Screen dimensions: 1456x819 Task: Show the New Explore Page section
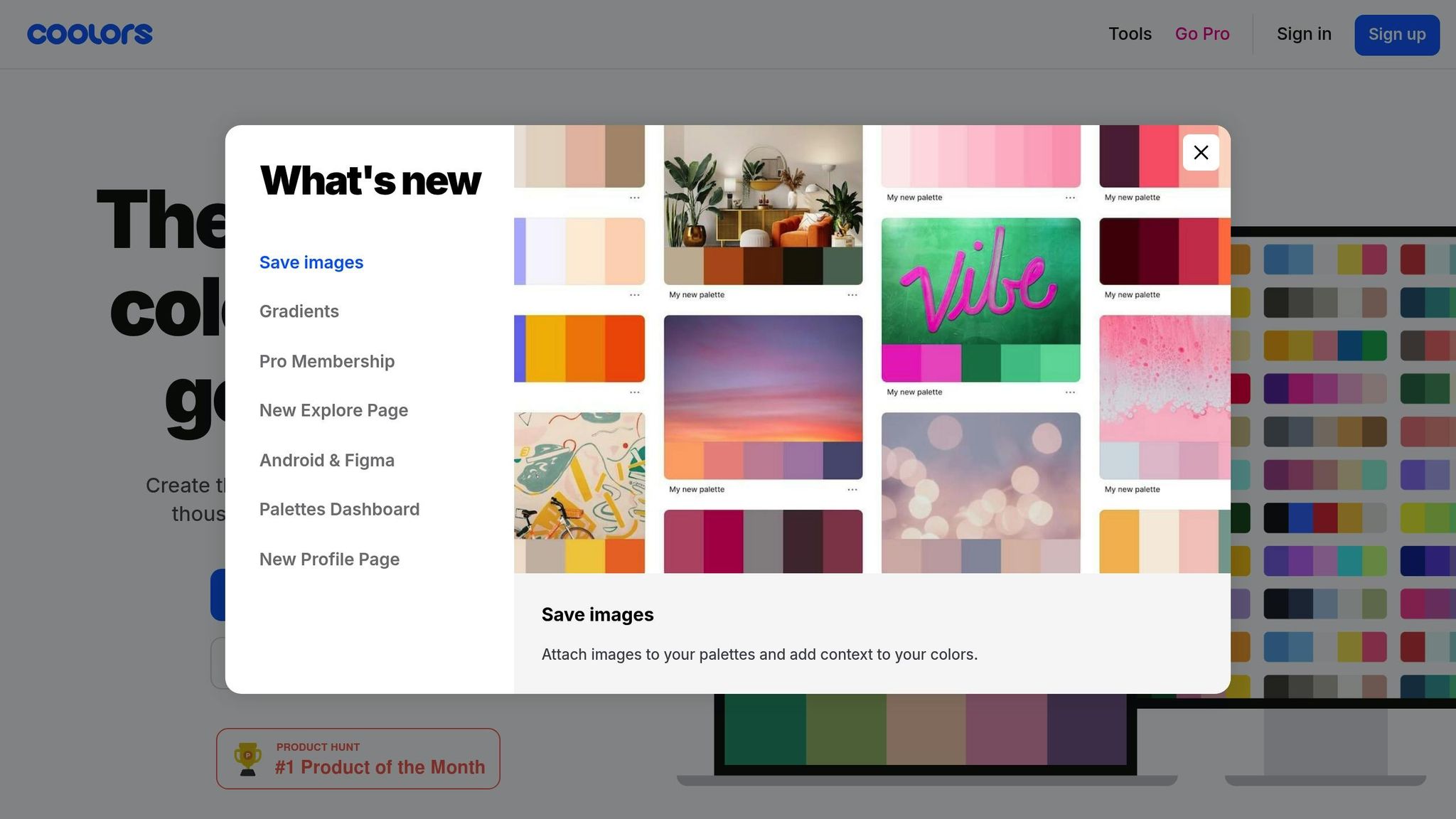[x=333, y=410]
